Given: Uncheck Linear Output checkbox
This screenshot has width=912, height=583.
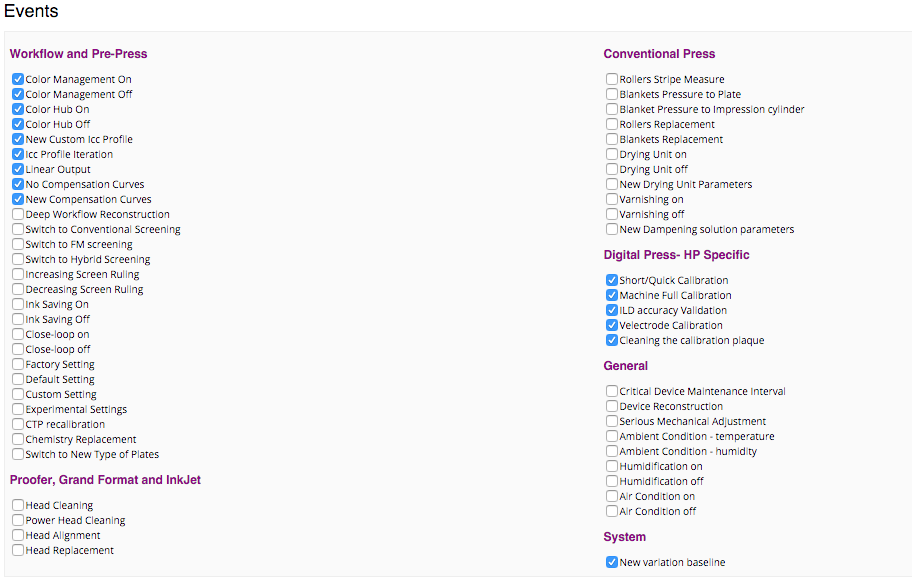Looking at the screenshot, I should coord(18,169).
